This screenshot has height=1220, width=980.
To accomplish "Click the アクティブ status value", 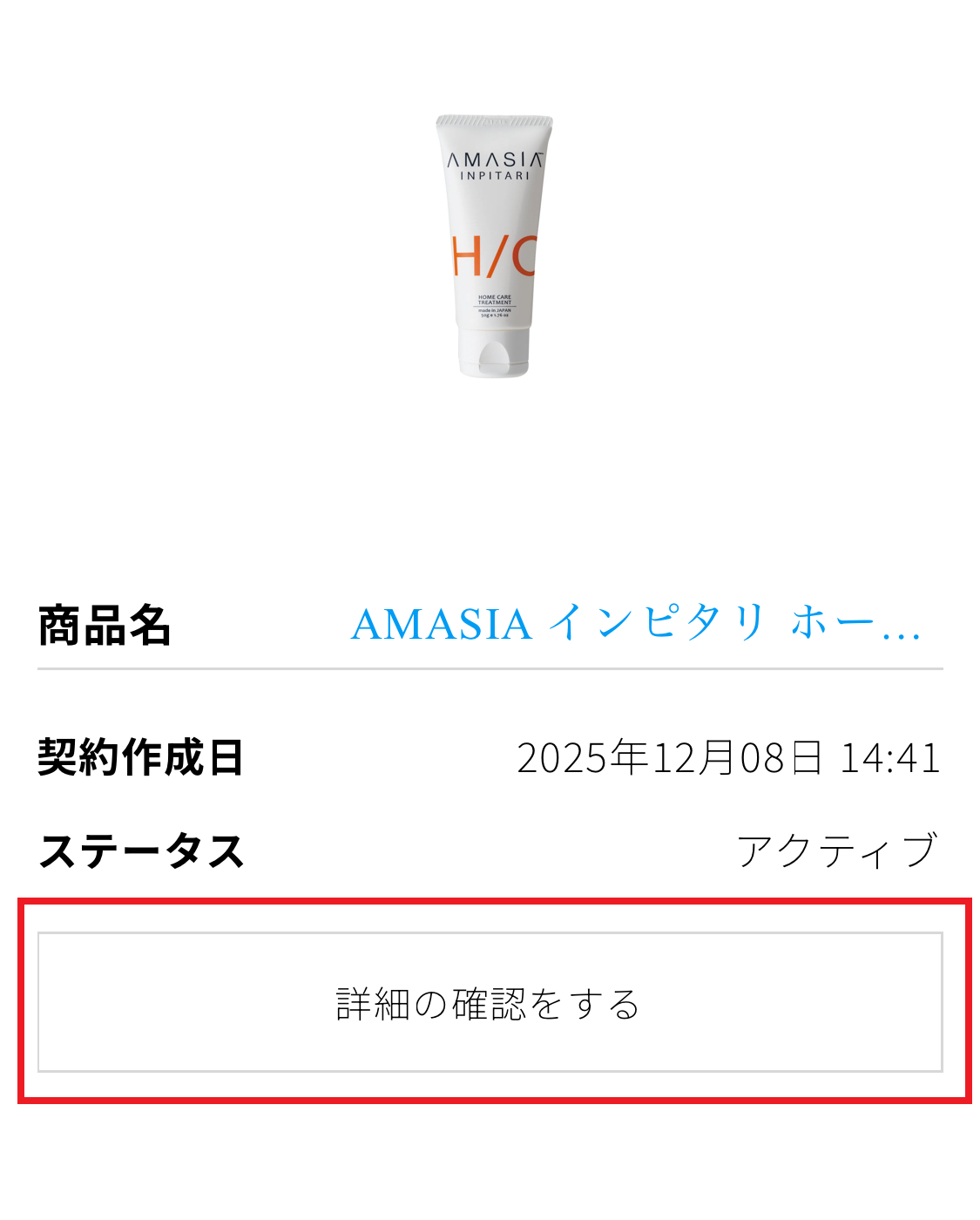I will tap(838, 851).
